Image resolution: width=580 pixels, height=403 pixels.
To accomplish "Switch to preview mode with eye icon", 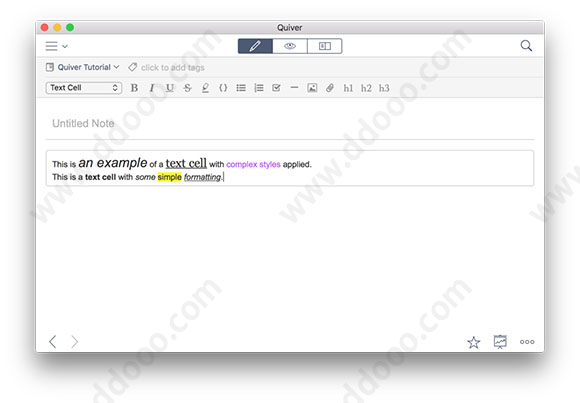I will click(x=290, y=46).
